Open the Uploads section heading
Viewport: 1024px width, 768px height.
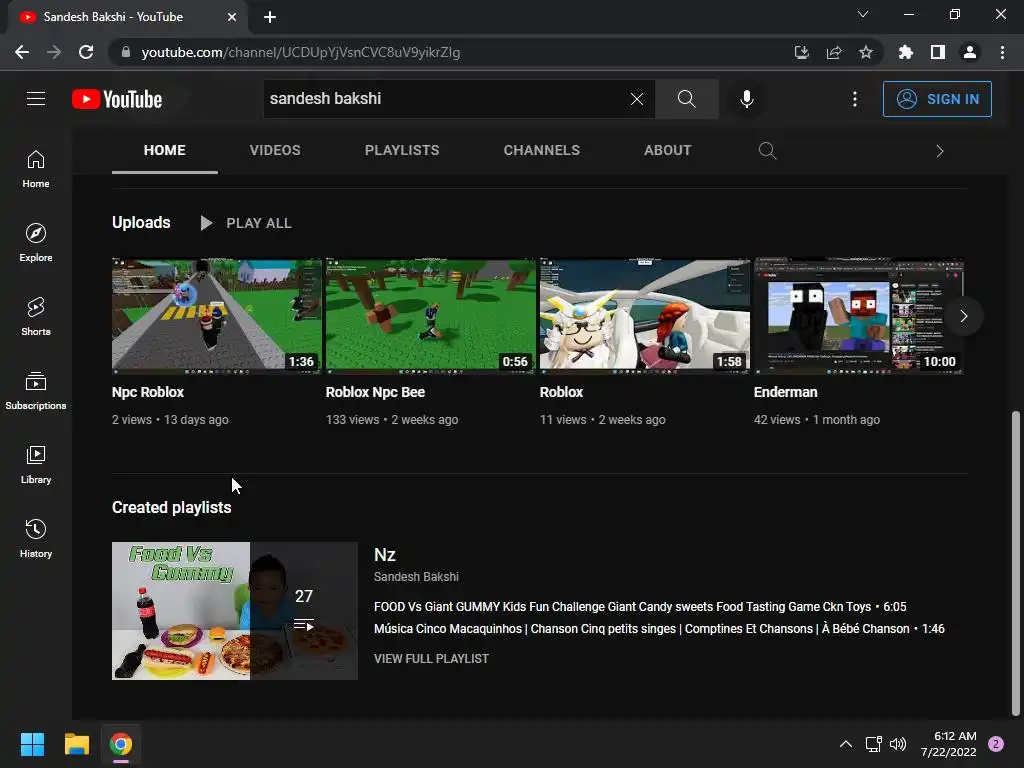tap(141, 223)
